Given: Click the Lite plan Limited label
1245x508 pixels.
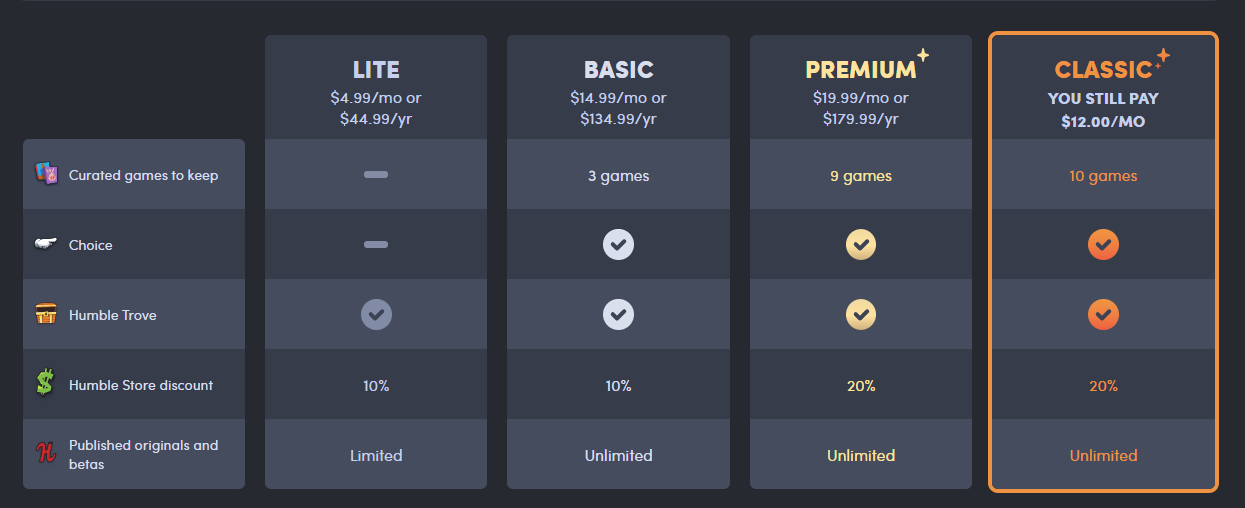Looking at the screenshot, I should (x=376, y=456).
